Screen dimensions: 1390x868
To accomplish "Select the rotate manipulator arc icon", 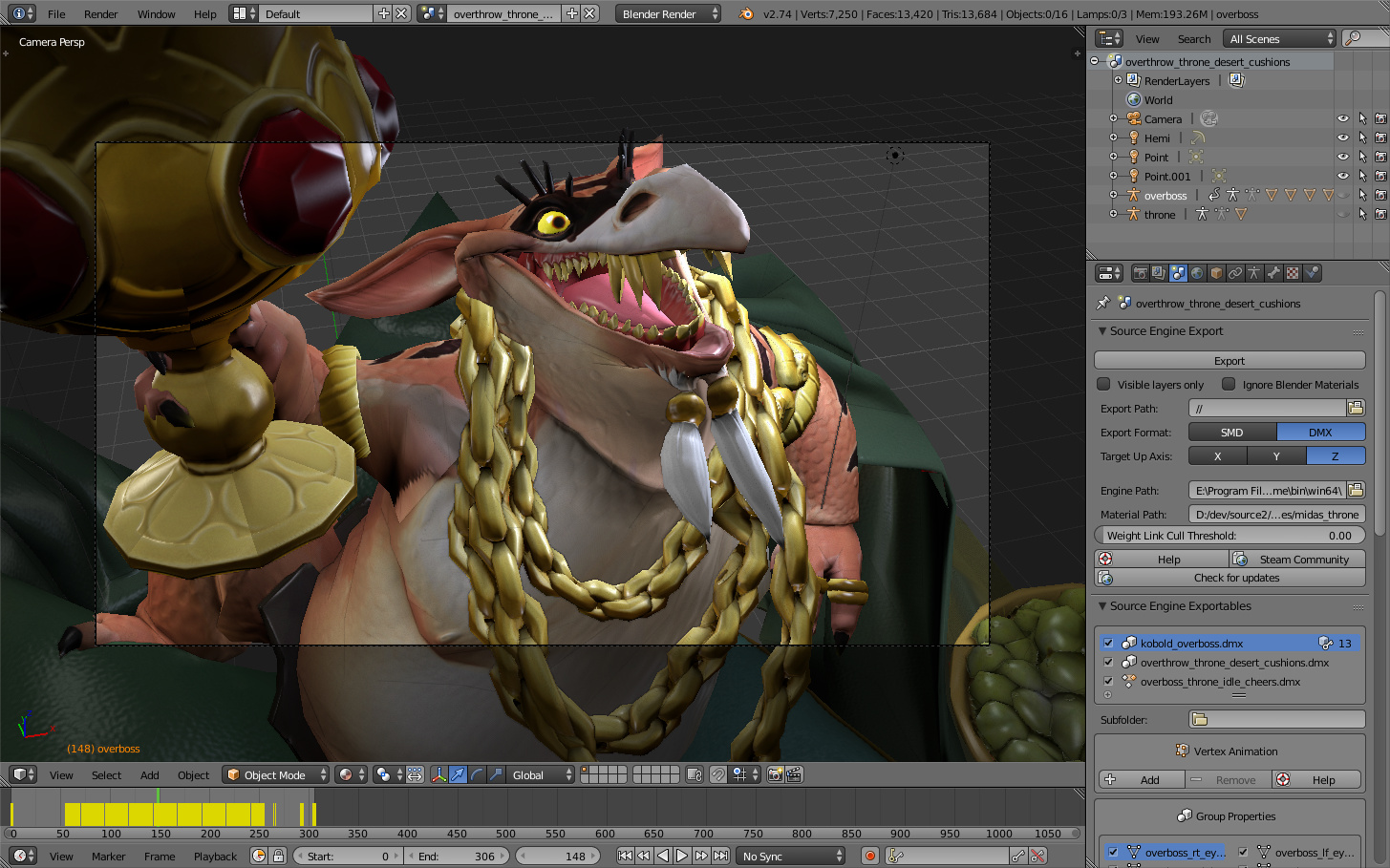I will (x=478, y=774).
